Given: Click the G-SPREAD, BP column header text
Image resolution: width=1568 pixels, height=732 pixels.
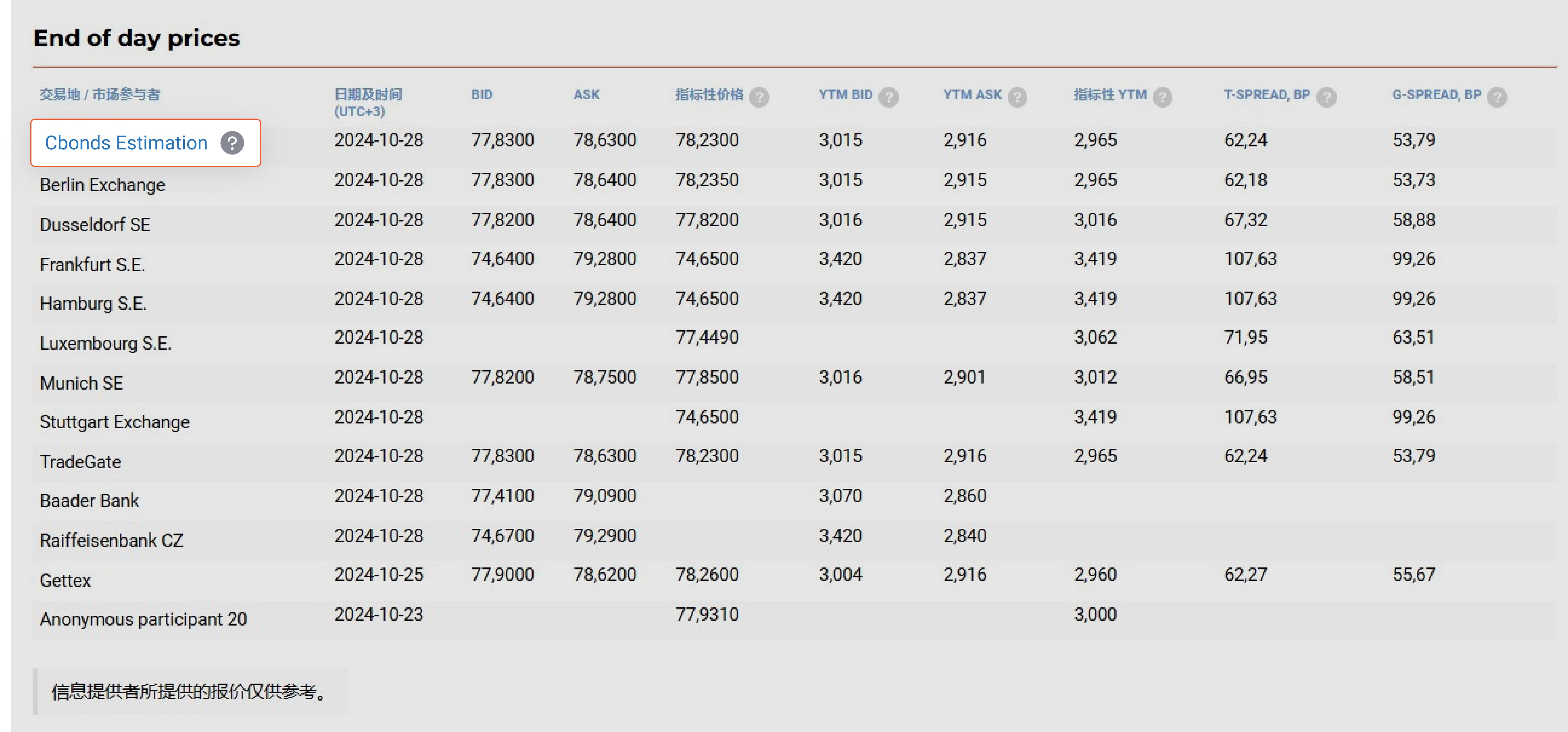Looking at the screenshot, I should point(1436,94).
